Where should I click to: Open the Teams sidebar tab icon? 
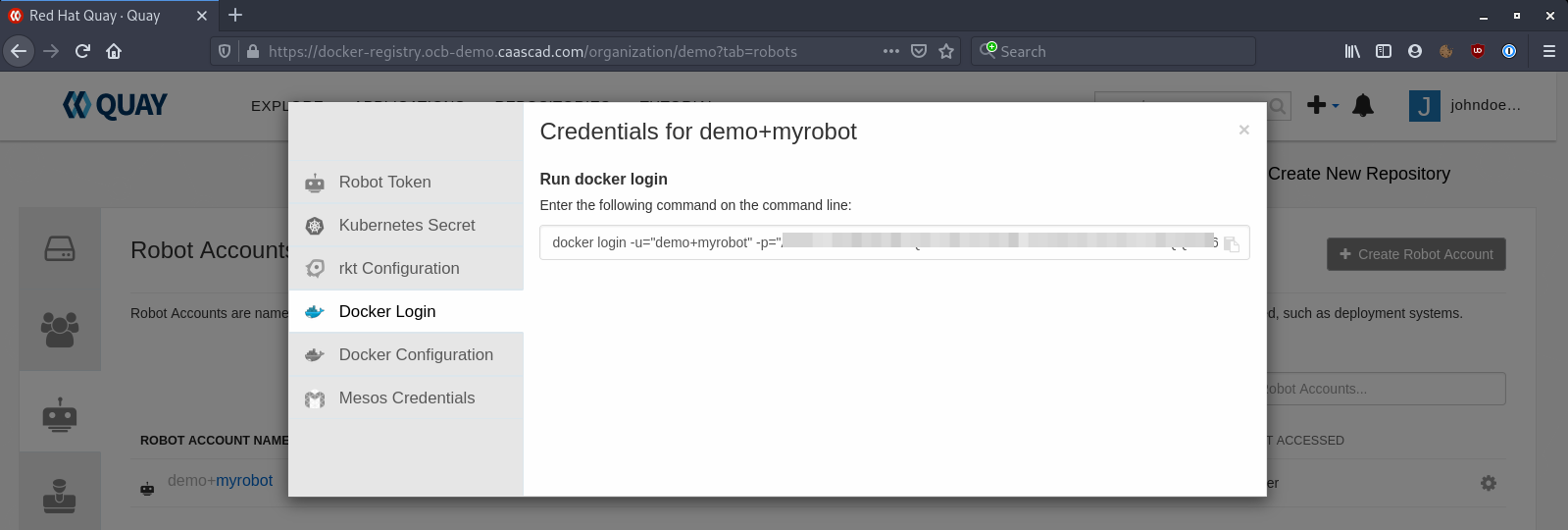click(x=60, y=330)
